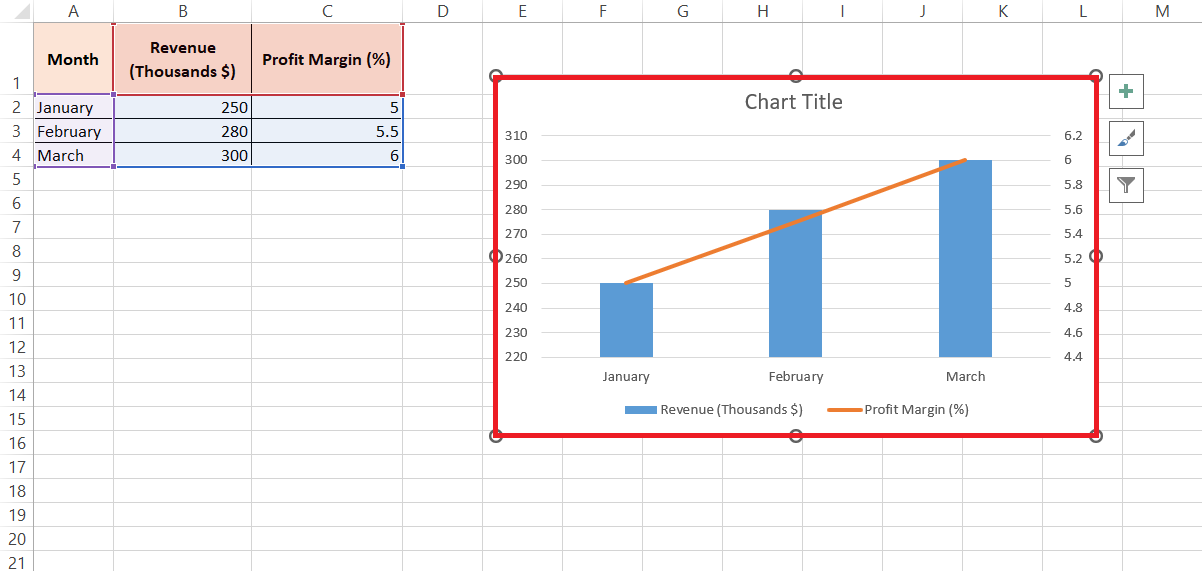Select Profit Margin (%) legend entry
Image resolution: width=1202 pixels, height=571 pixels.
pos(899,409)
